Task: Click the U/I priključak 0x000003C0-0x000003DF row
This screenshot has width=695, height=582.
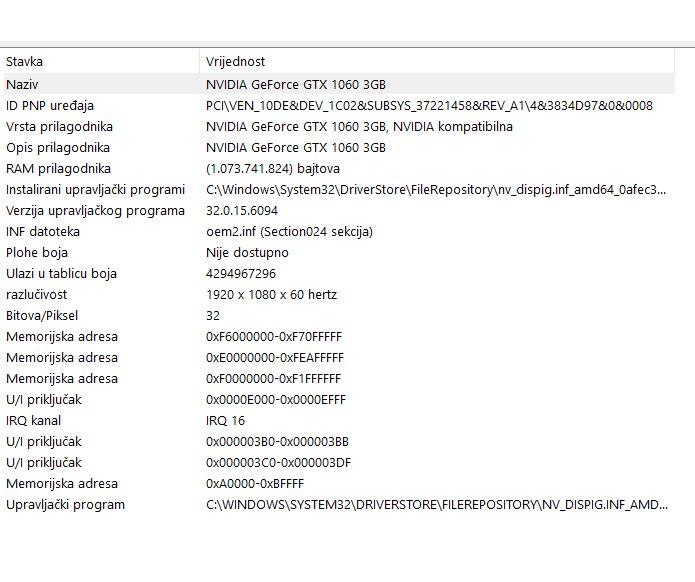Action: pos(277,462)
